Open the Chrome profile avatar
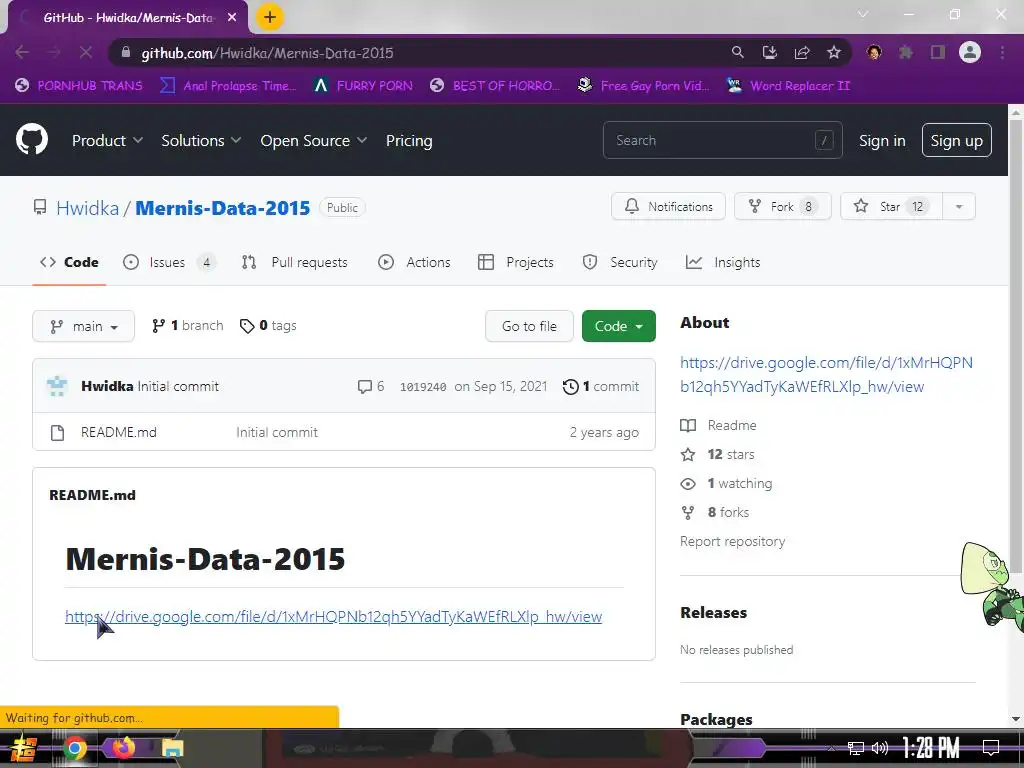Image resolution: width=1024 pixels, height=768 pixels. pyautogui.click(x=970, y=52)
